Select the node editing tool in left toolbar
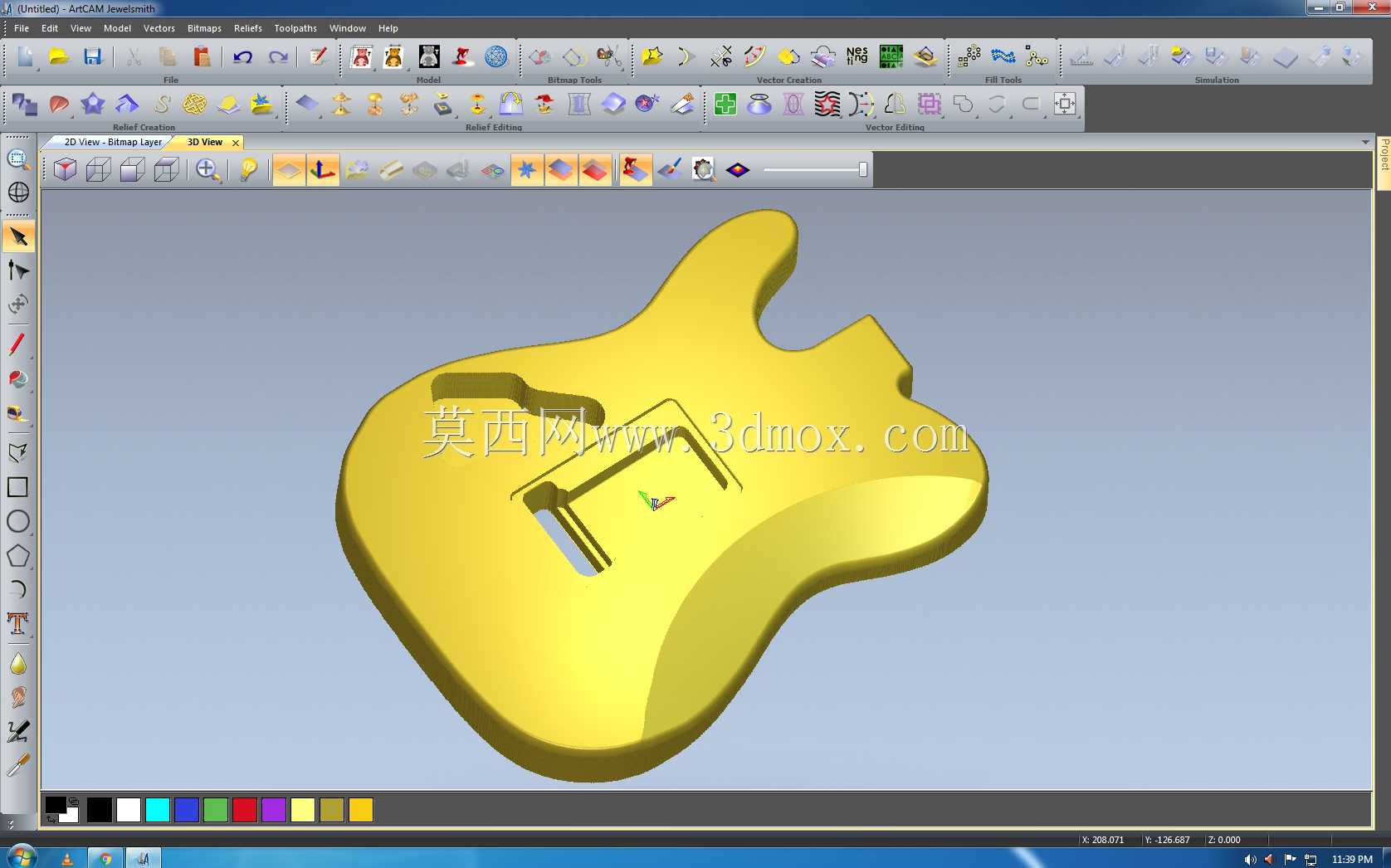This screenshot has width=1391, height=868. pyautogui.click(x=18, y=271)
